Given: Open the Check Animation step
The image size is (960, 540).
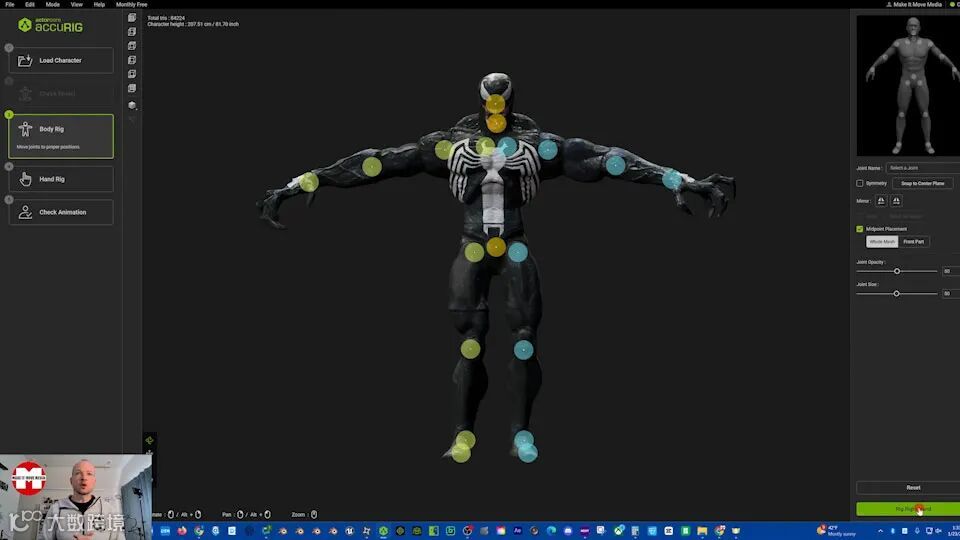Looking at the screenshot, I should (61, 212).
